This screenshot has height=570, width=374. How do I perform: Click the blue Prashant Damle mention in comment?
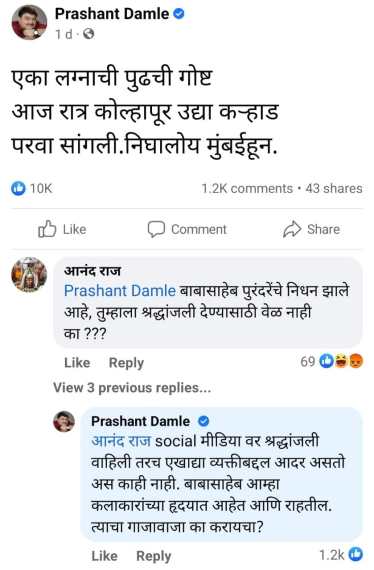[x=120, y=291]
